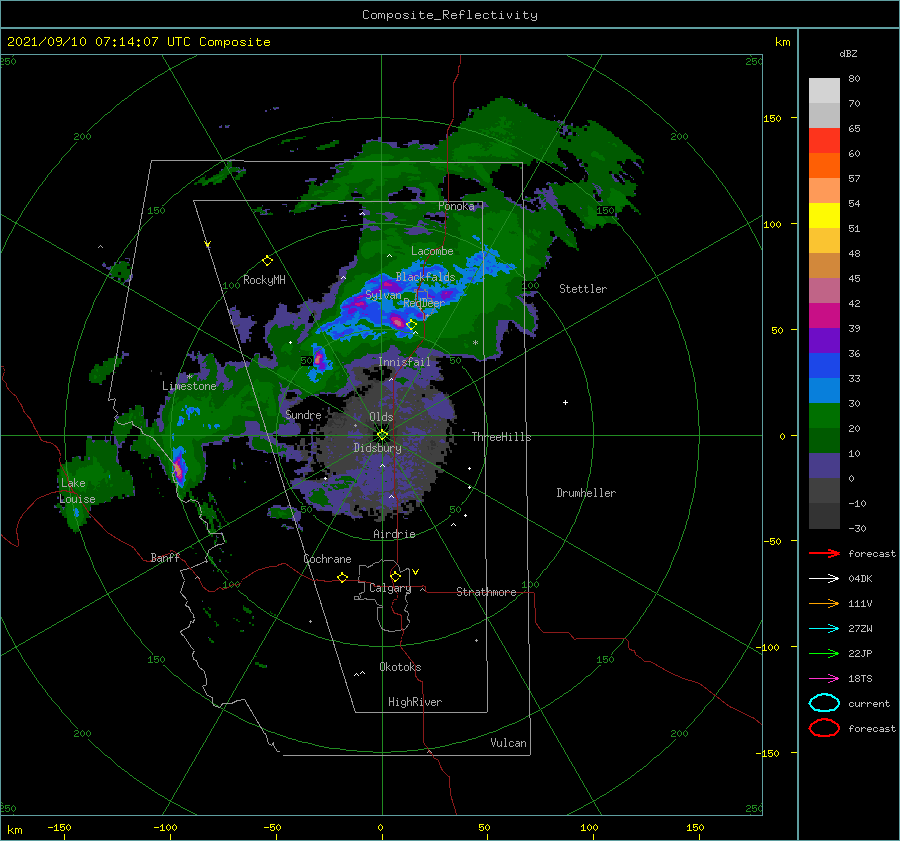Click the Stettler city label

[x=583, y=289]
